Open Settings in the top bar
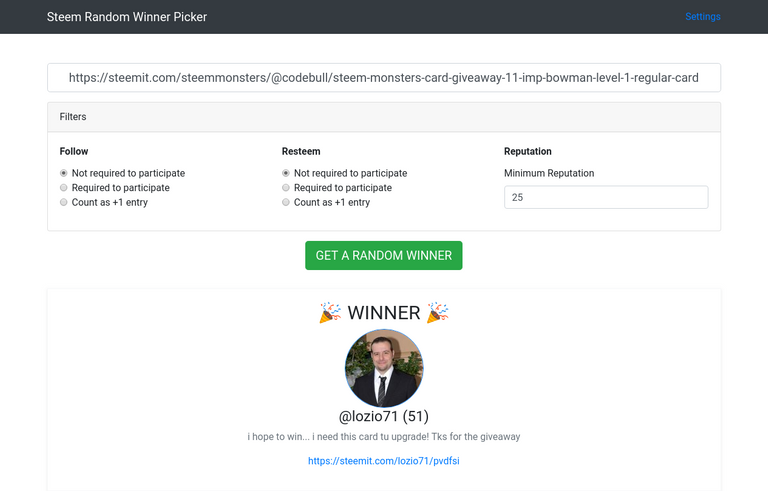Image resolution: width=768 pixels, height=491 pixels. 703,17
